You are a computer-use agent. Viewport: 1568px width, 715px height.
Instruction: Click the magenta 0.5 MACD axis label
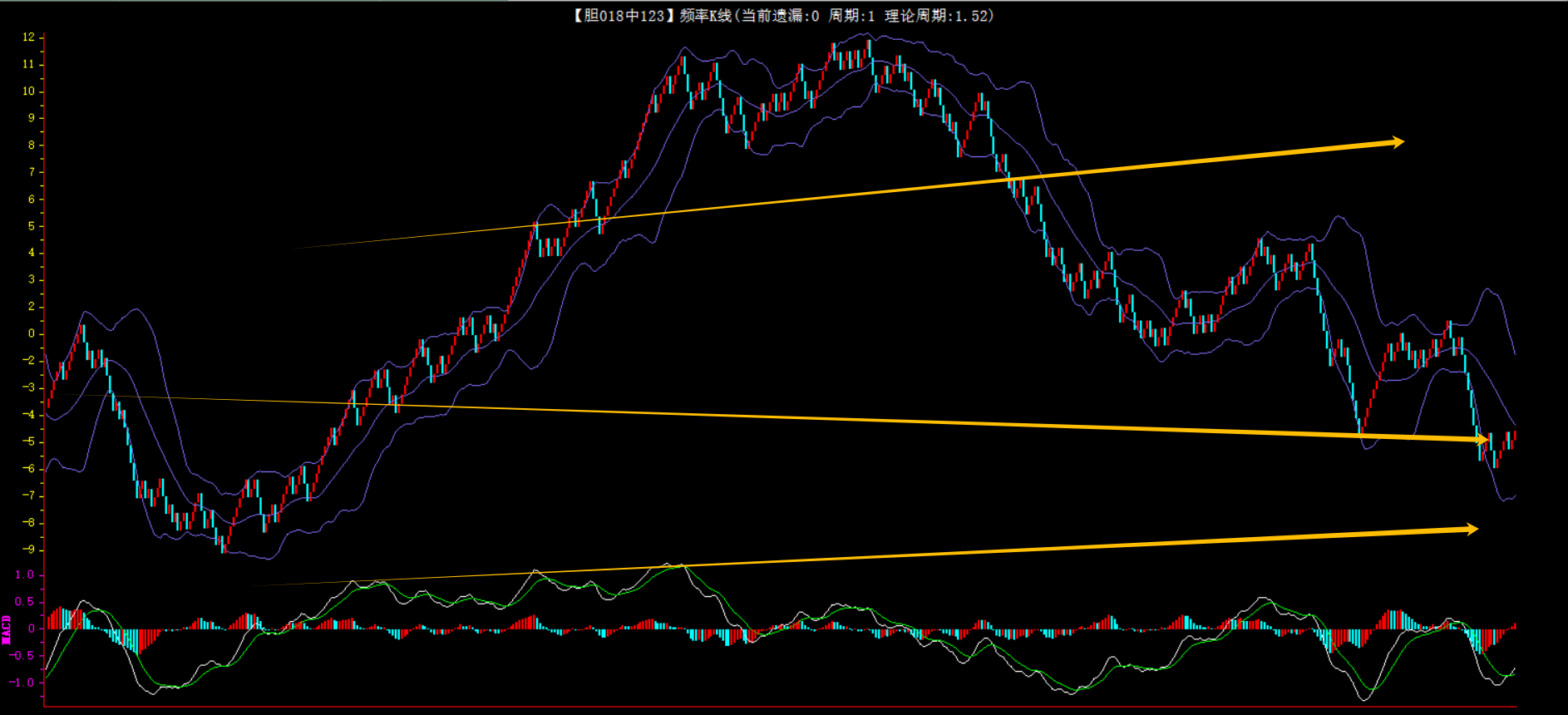point(25,602)
